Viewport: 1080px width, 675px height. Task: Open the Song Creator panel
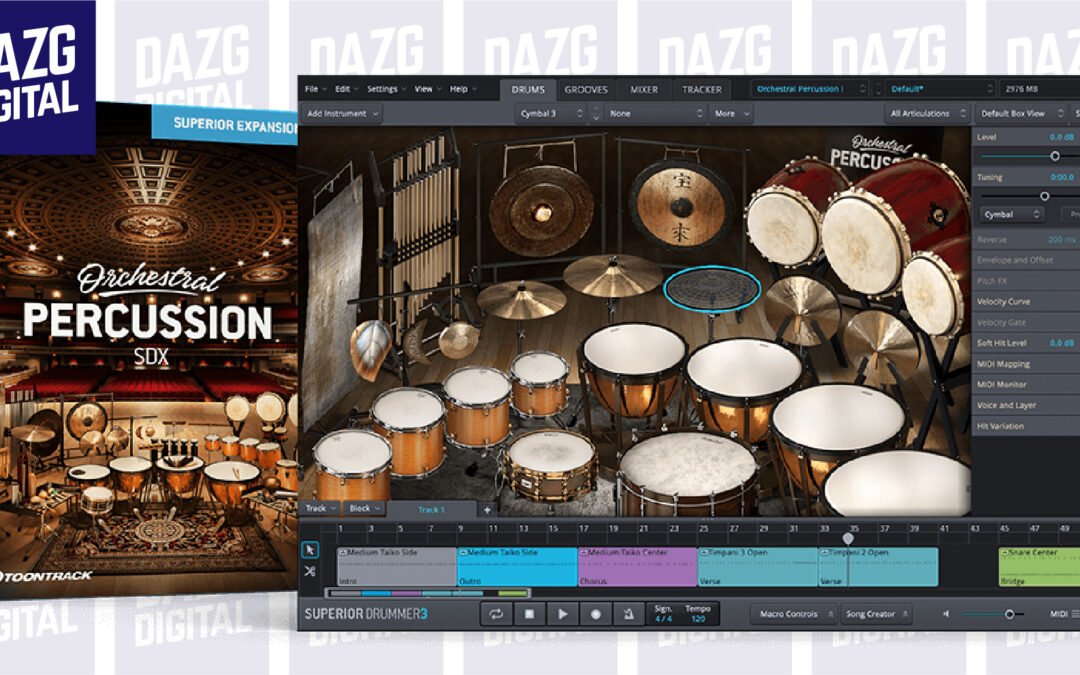[875, 614]
